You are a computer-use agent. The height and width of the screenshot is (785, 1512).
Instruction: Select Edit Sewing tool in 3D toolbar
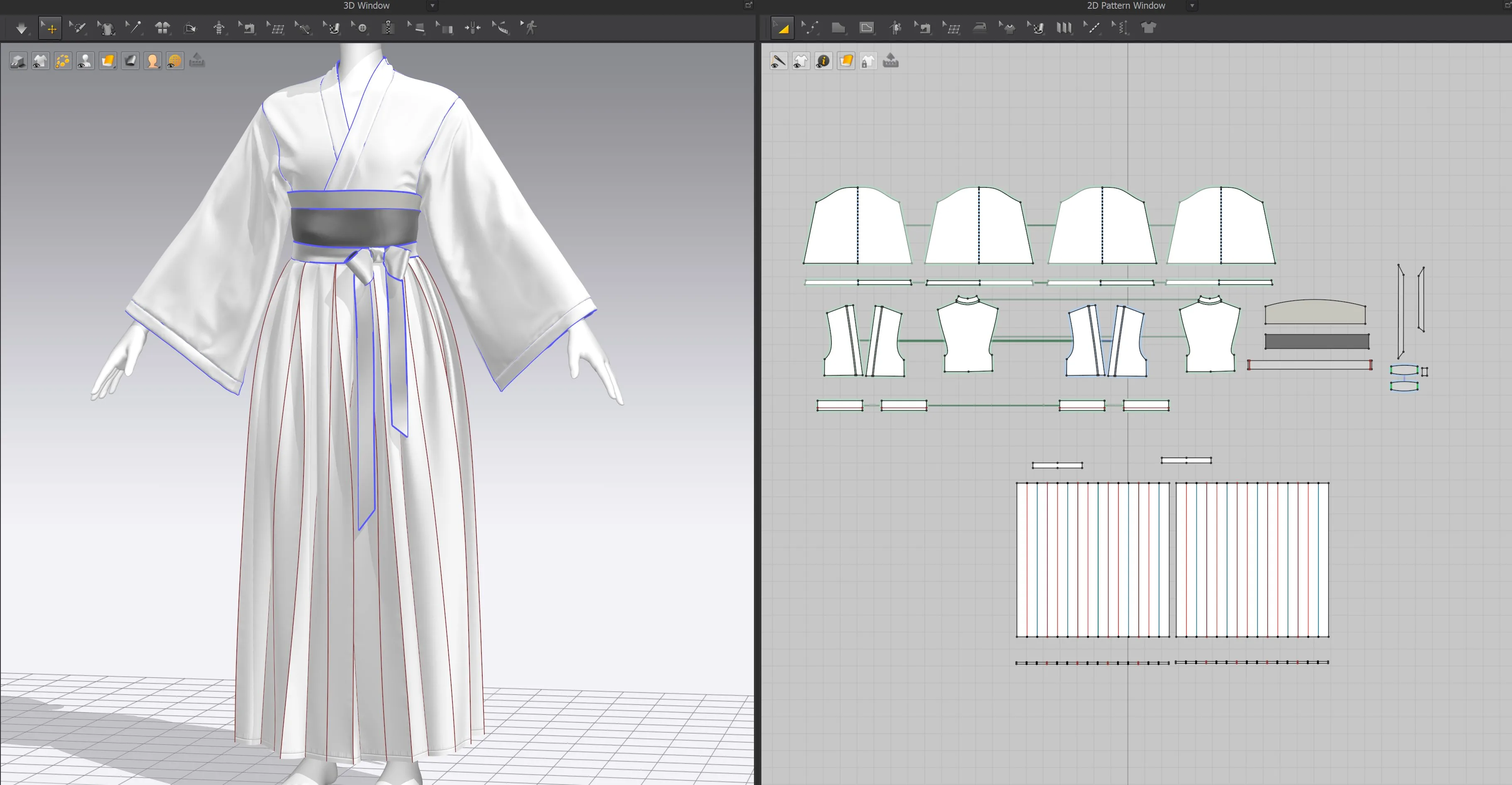pyautogui.click(x=247, y=28)
